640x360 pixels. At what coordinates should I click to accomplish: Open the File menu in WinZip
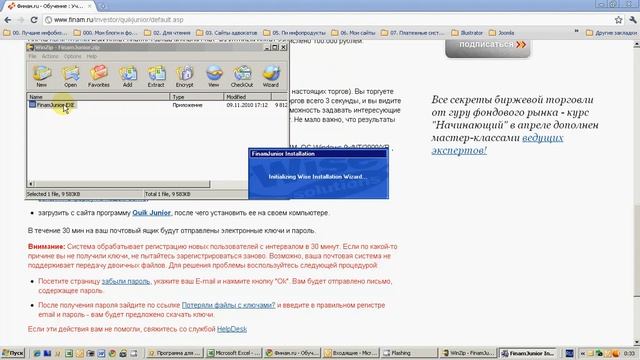pyautogui.click(x=32, y=56)
